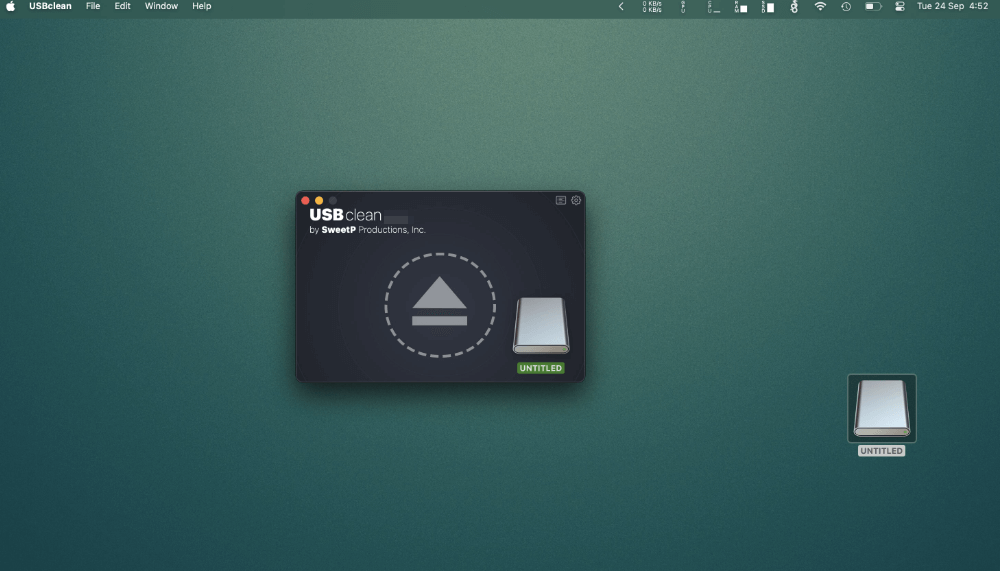Collapse menu bar icons with left chevron

[x=620, y=6]
